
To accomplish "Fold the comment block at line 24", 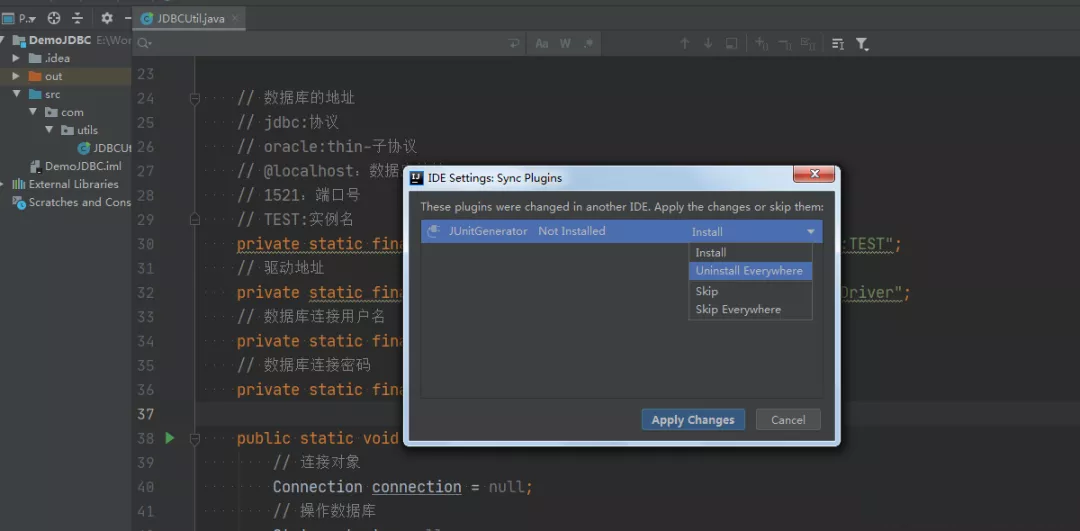I will 194,98.
